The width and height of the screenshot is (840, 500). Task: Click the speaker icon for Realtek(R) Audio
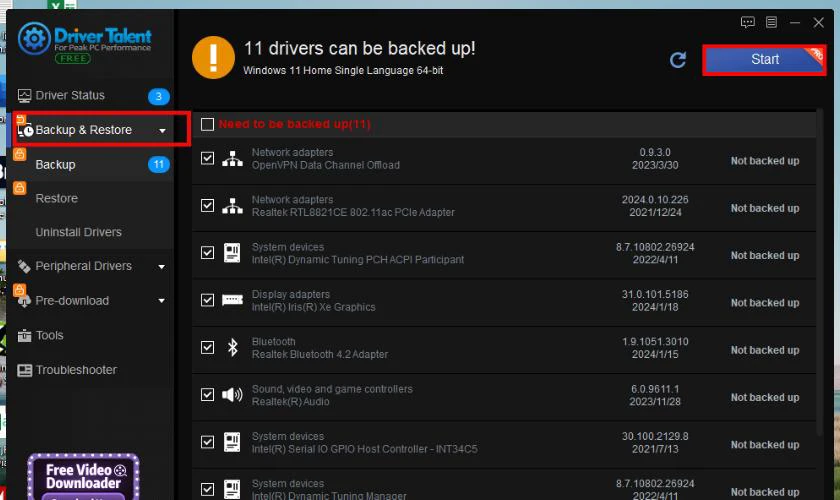pyautogui.click(x=232, y=395)
